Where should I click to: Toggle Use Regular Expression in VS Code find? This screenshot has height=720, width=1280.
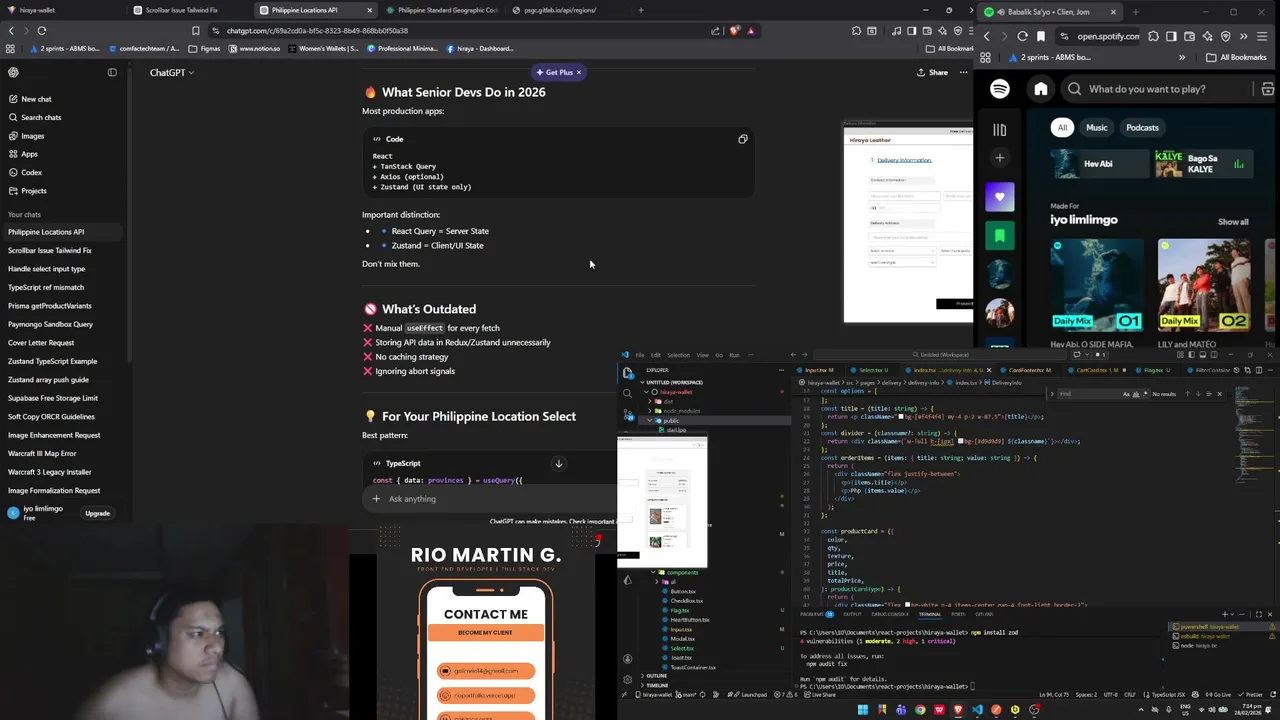1145,394
